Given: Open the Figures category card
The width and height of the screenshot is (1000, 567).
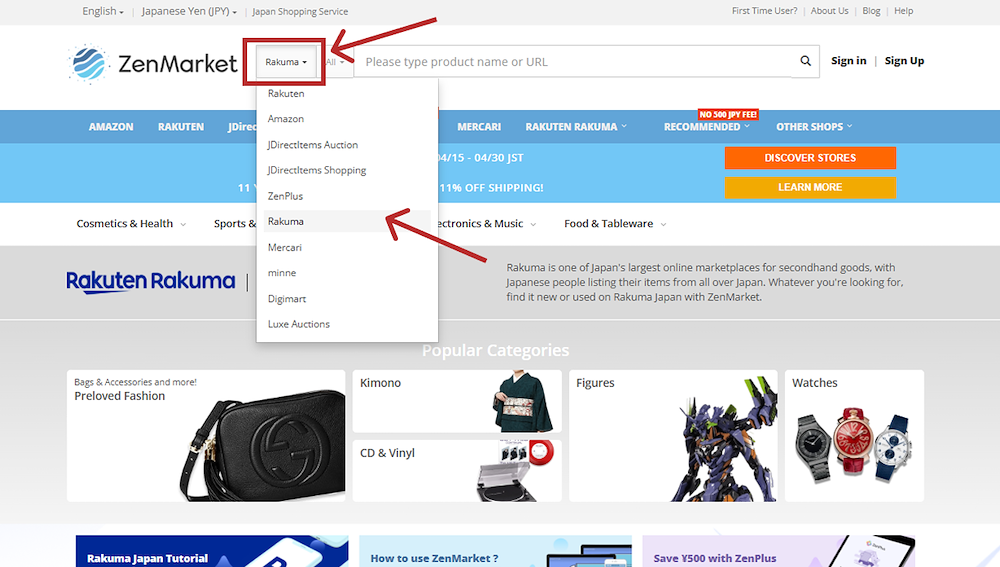Looking at the screenshot, I should [673, 436].
